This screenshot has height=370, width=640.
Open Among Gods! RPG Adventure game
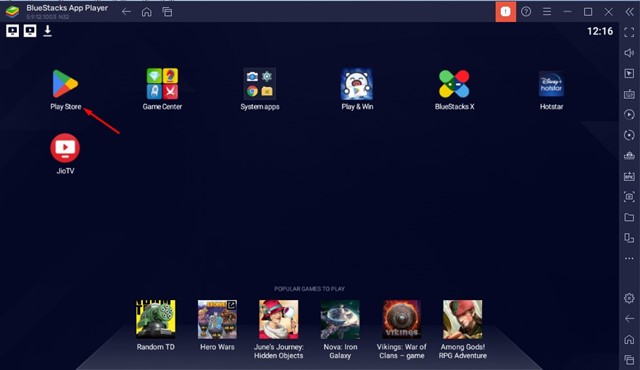[462, 319]
